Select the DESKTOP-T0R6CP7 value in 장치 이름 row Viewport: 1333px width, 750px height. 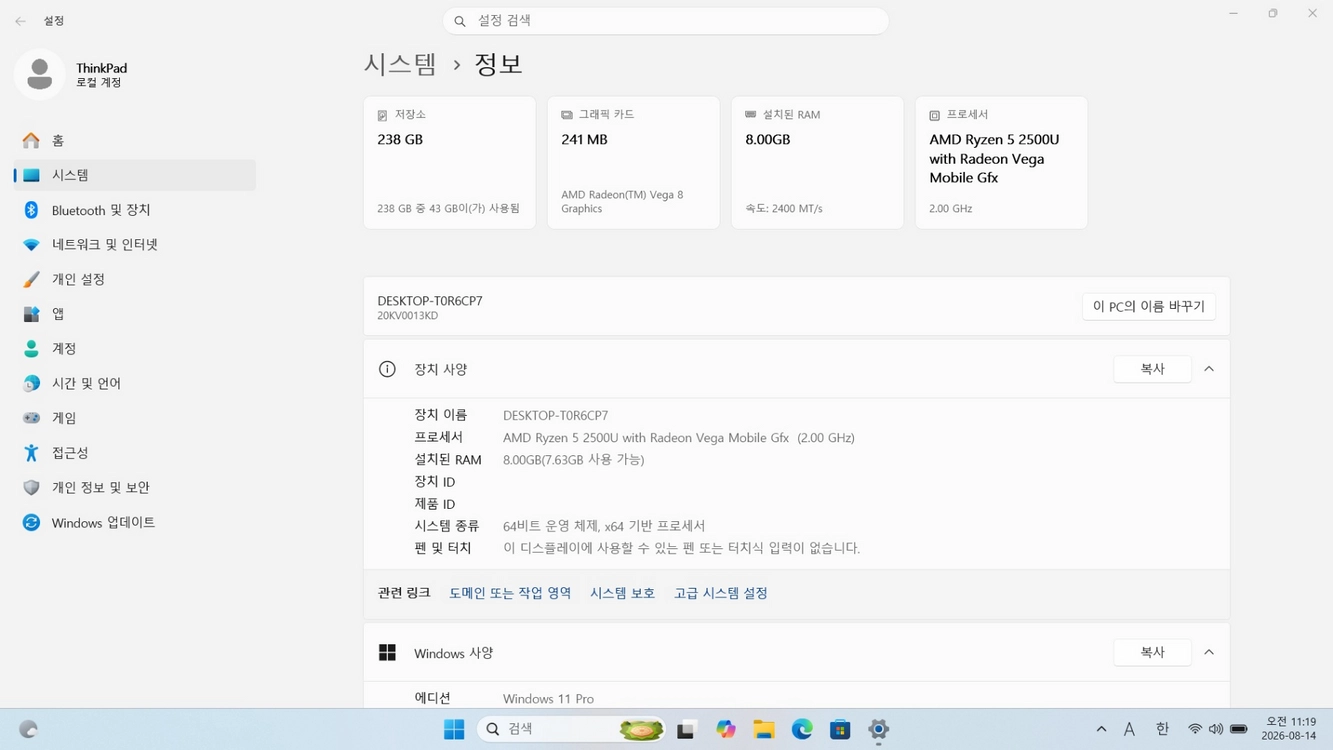(556, 416)
